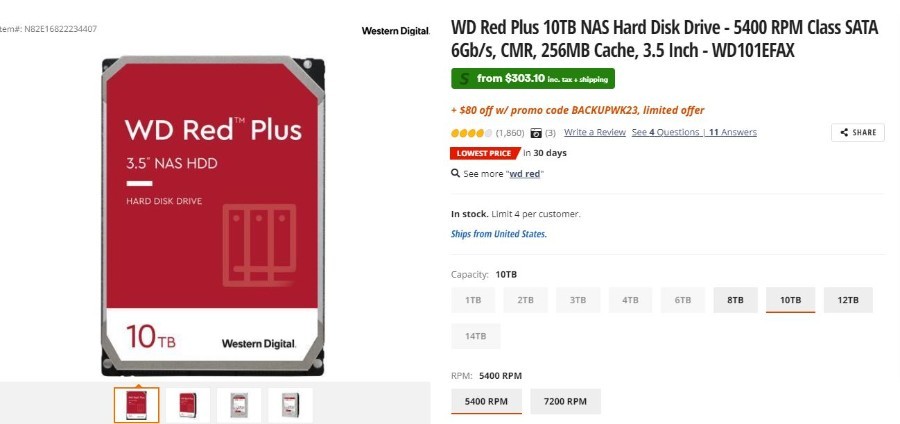The image size is (900, 424).
Task: Open the customer photos camera icon
Action: (536, 133)
